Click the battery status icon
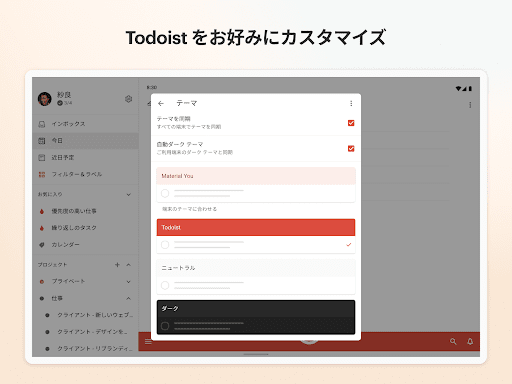The image size is (512, 384). (470, 89)
